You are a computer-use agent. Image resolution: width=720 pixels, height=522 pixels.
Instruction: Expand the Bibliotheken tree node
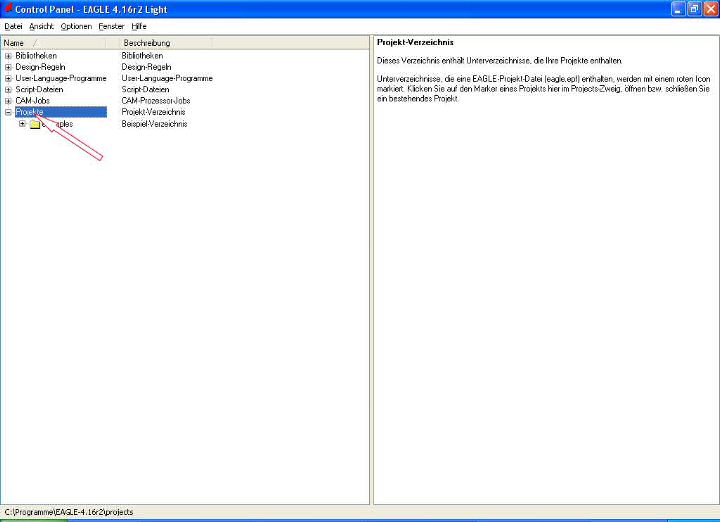[8, 56]
